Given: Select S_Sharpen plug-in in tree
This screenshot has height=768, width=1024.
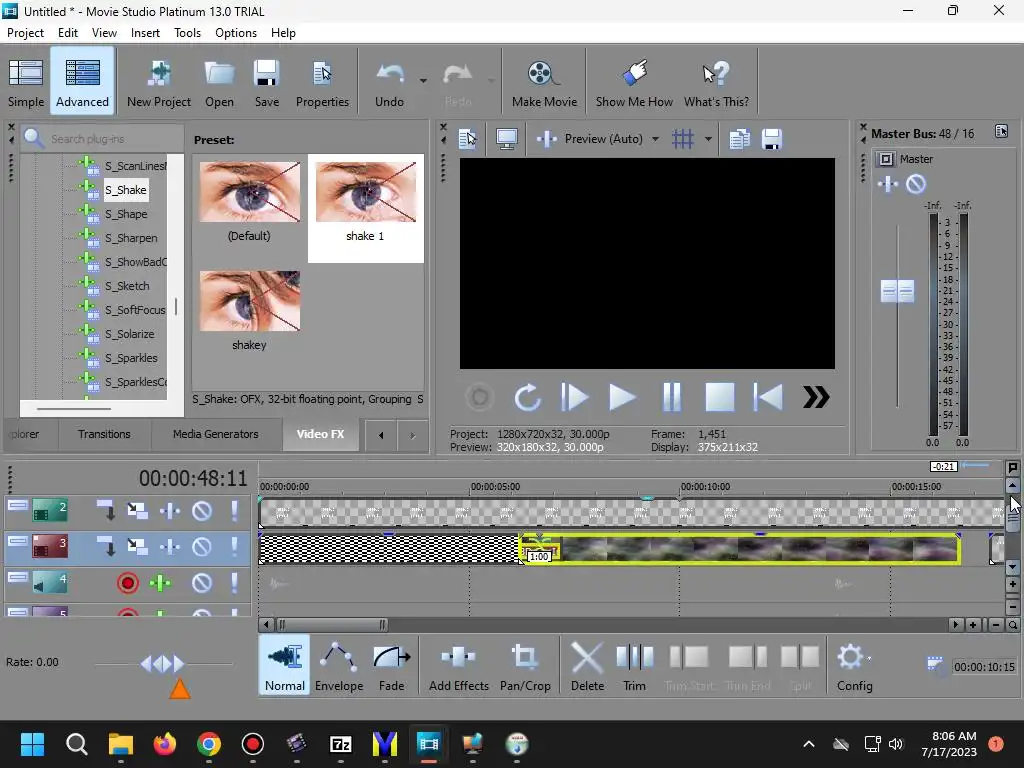Looking at the screenshot, I should 131,238.
